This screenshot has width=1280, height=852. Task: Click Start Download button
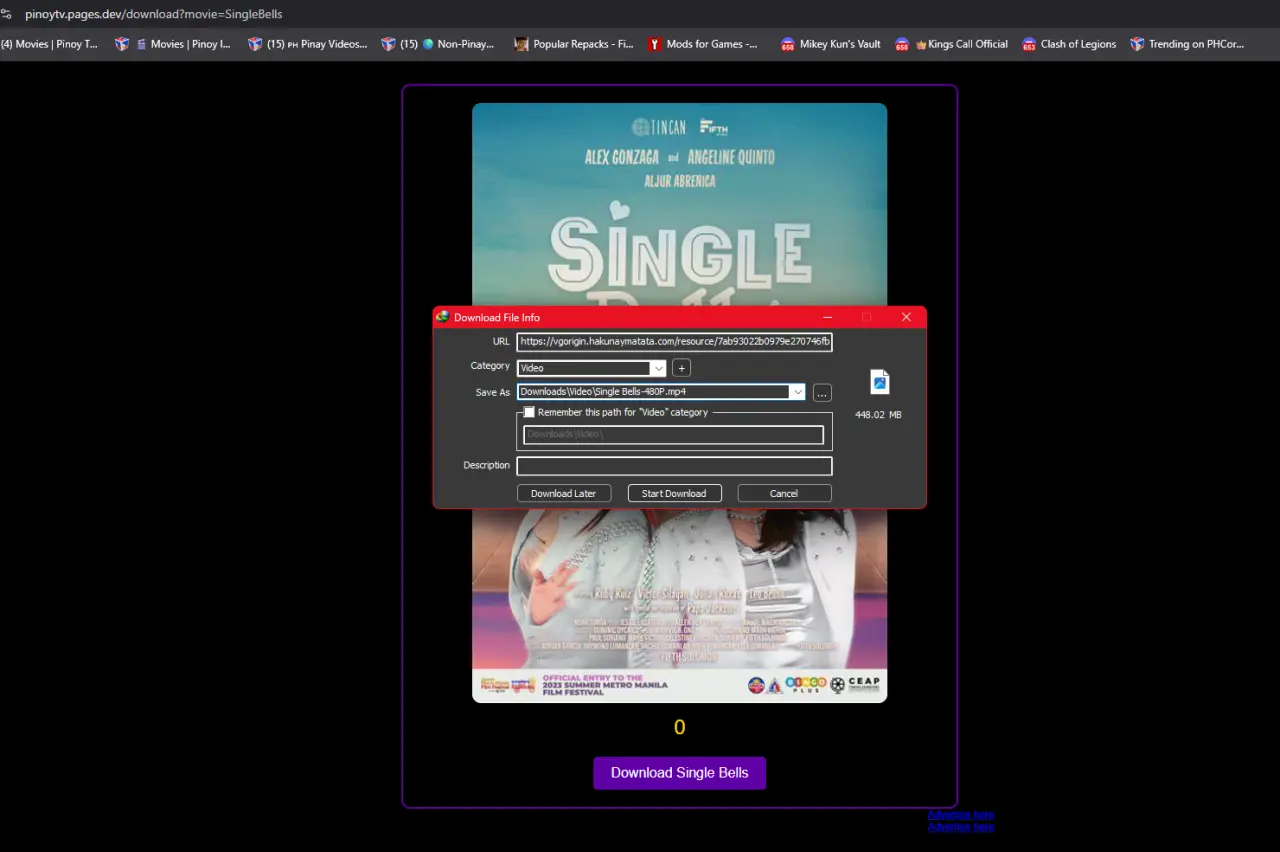tap(674, 493)
